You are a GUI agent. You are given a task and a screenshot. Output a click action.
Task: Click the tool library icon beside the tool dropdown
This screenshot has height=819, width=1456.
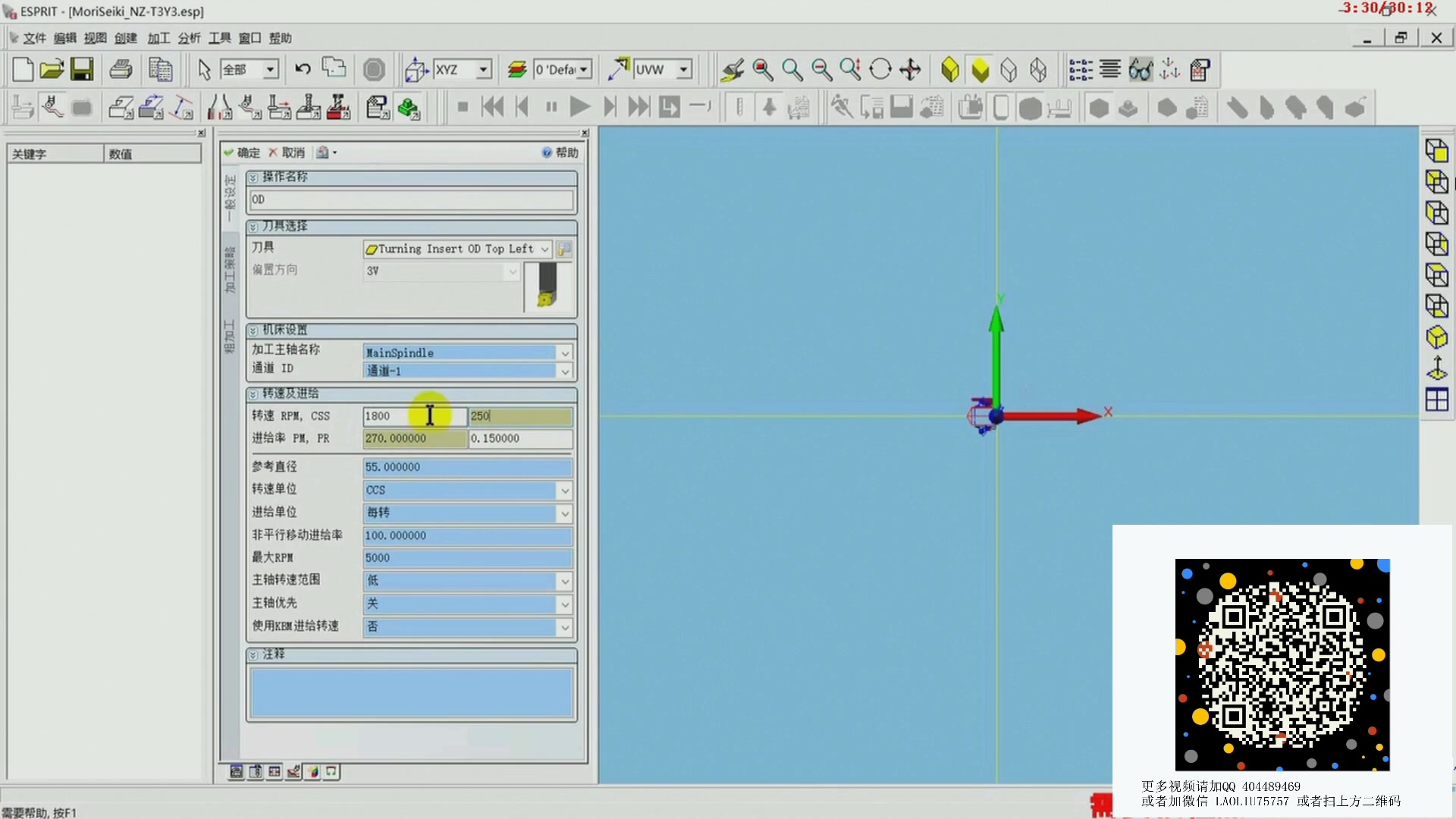click(564, 249)
